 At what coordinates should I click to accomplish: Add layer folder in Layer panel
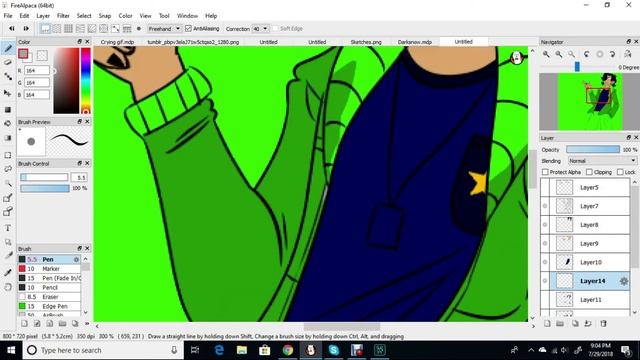tap(560, 324)
